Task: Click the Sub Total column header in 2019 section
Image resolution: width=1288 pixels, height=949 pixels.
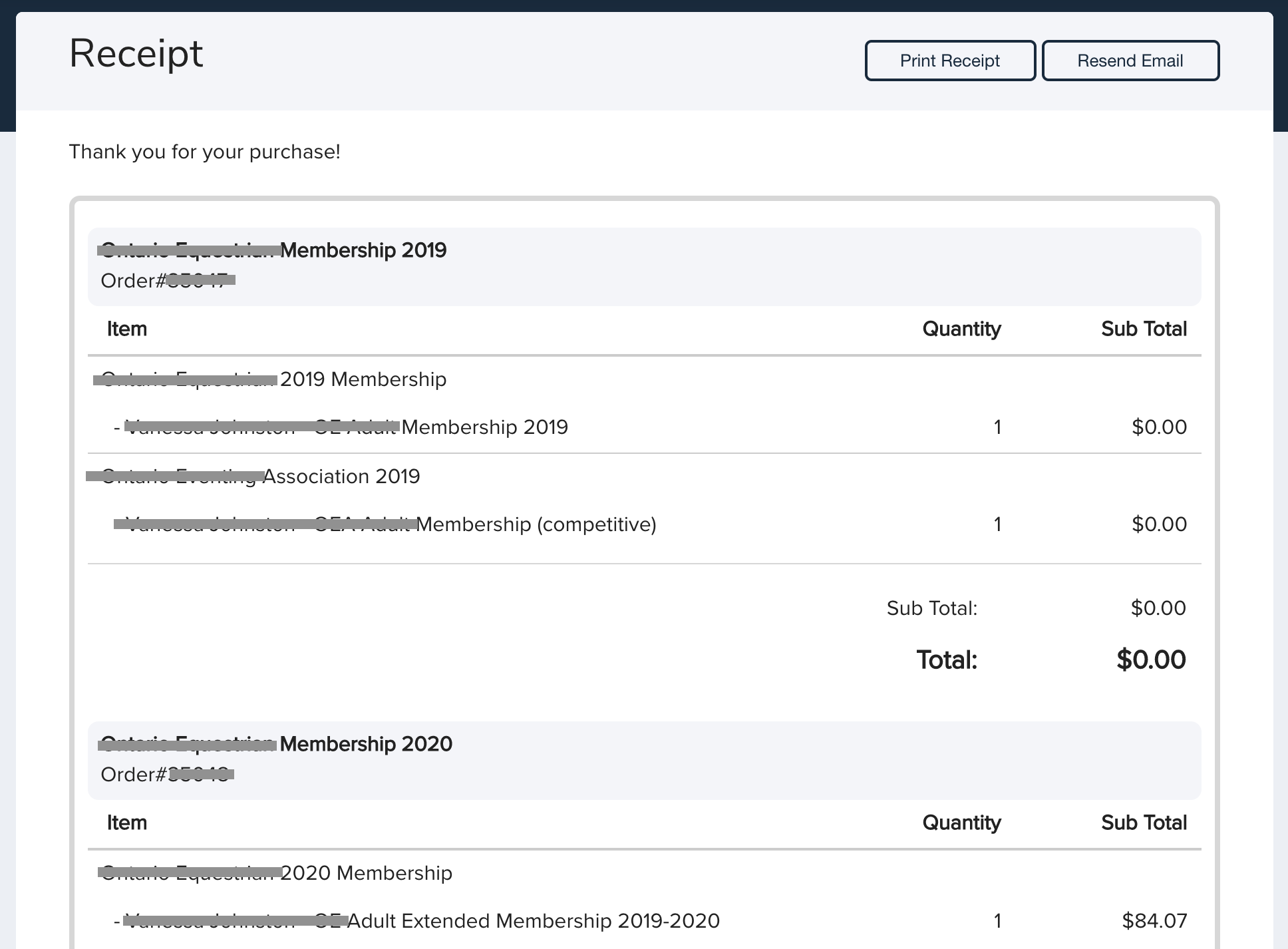Action: (x=1144, y=328)
